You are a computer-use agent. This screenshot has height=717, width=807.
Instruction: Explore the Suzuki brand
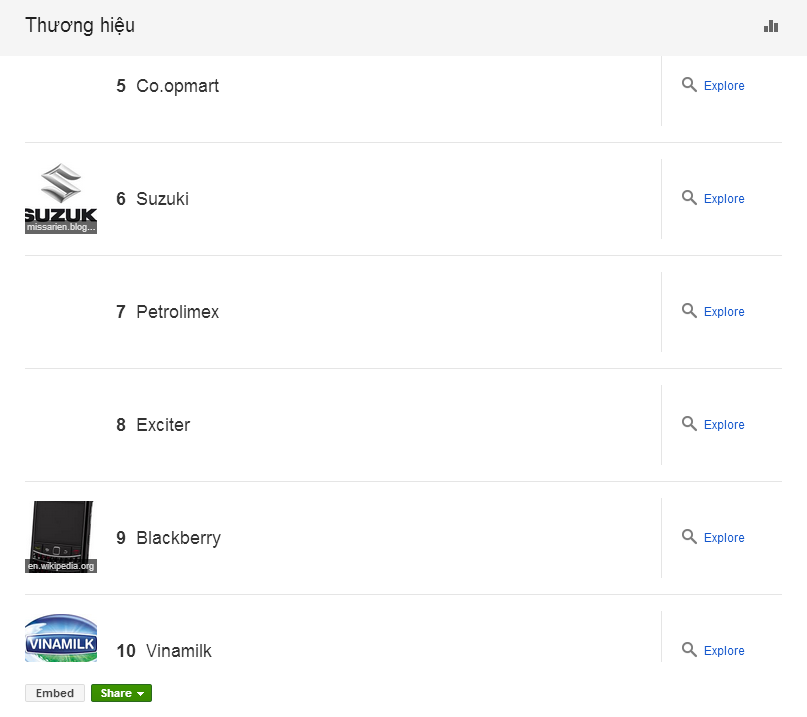point(724,199)
